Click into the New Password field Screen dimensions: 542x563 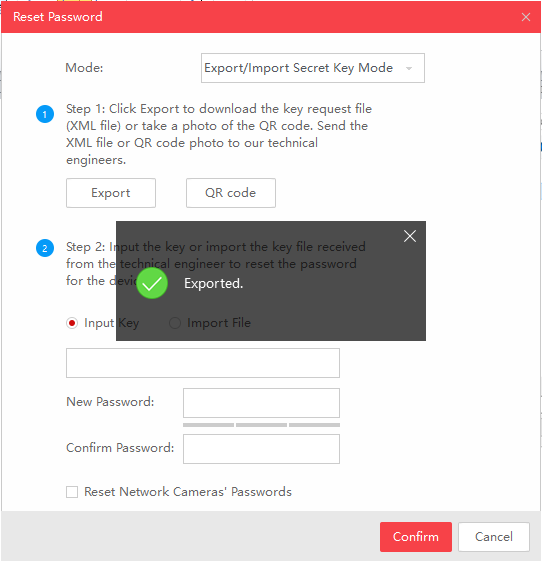coord(261,403)
